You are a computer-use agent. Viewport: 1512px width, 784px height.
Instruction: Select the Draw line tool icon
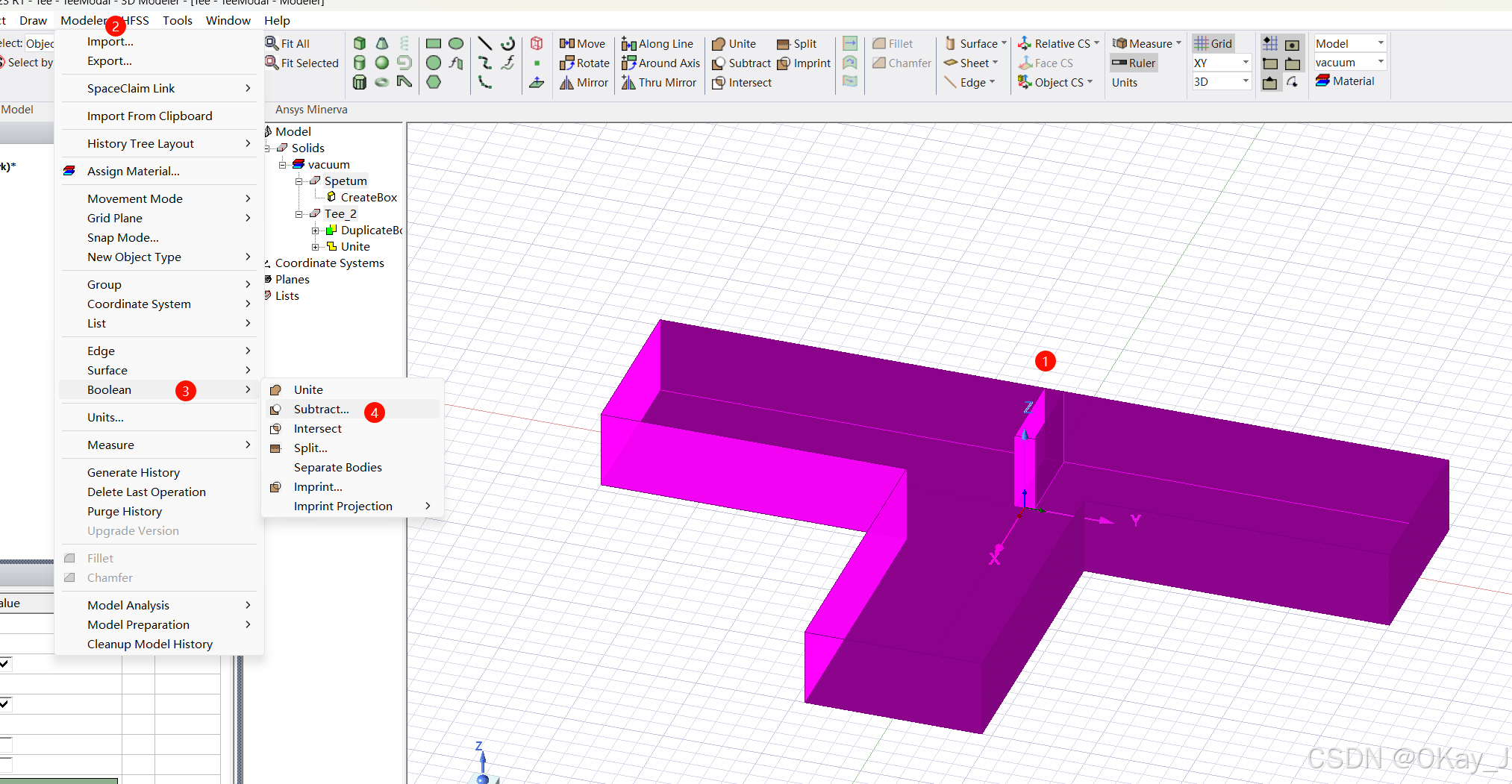[x=485, y=43]
